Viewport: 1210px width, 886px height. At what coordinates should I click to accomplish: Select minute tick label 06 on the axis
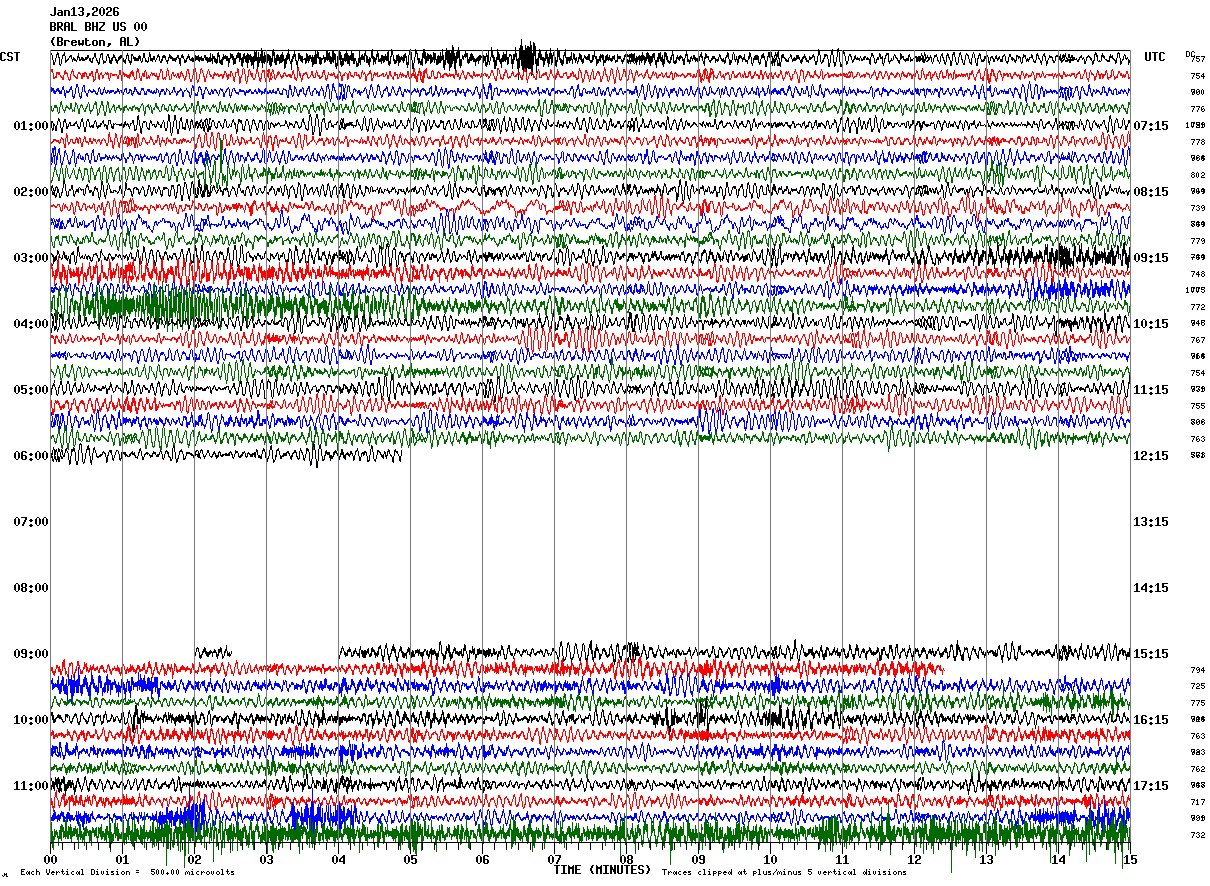[482, 860]
